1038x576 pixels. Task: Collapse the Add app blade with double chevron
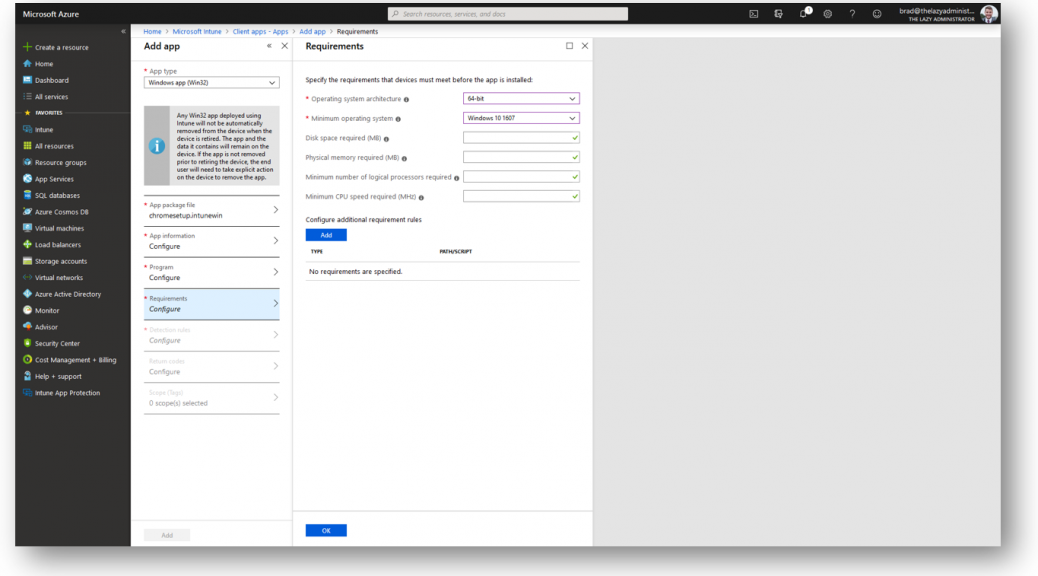click(x=269, y=46)
